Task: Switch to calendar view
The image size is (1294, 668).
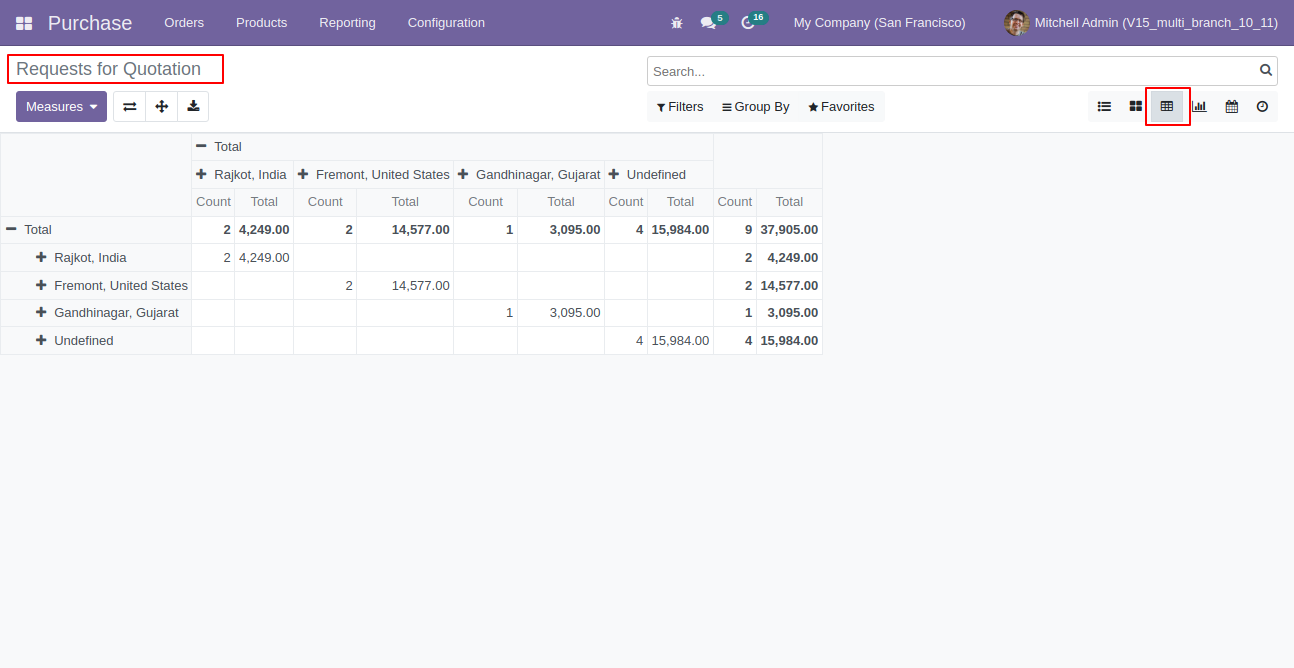Action: coord(1231,107)
